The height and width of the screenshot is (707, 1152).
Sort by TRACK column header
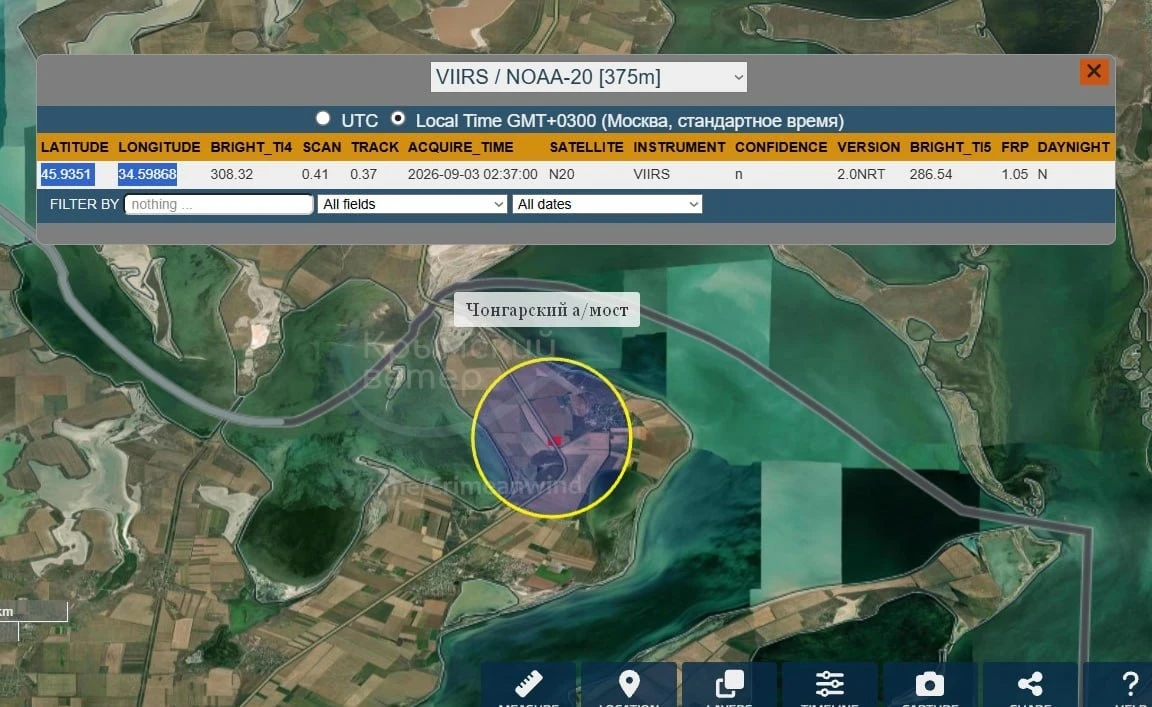click(375, 147)
